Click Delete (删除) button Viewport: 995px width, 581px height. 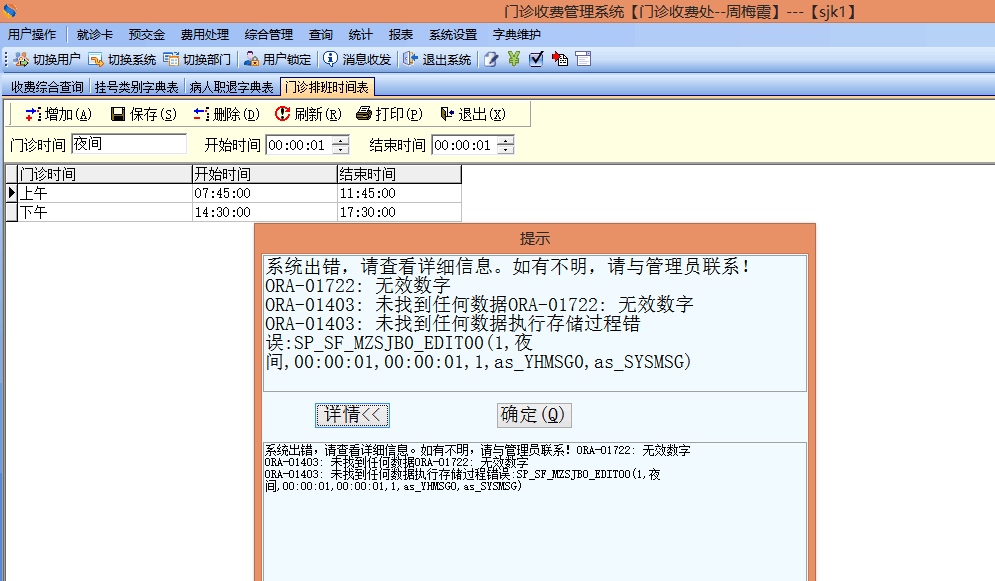coord(227,114)
